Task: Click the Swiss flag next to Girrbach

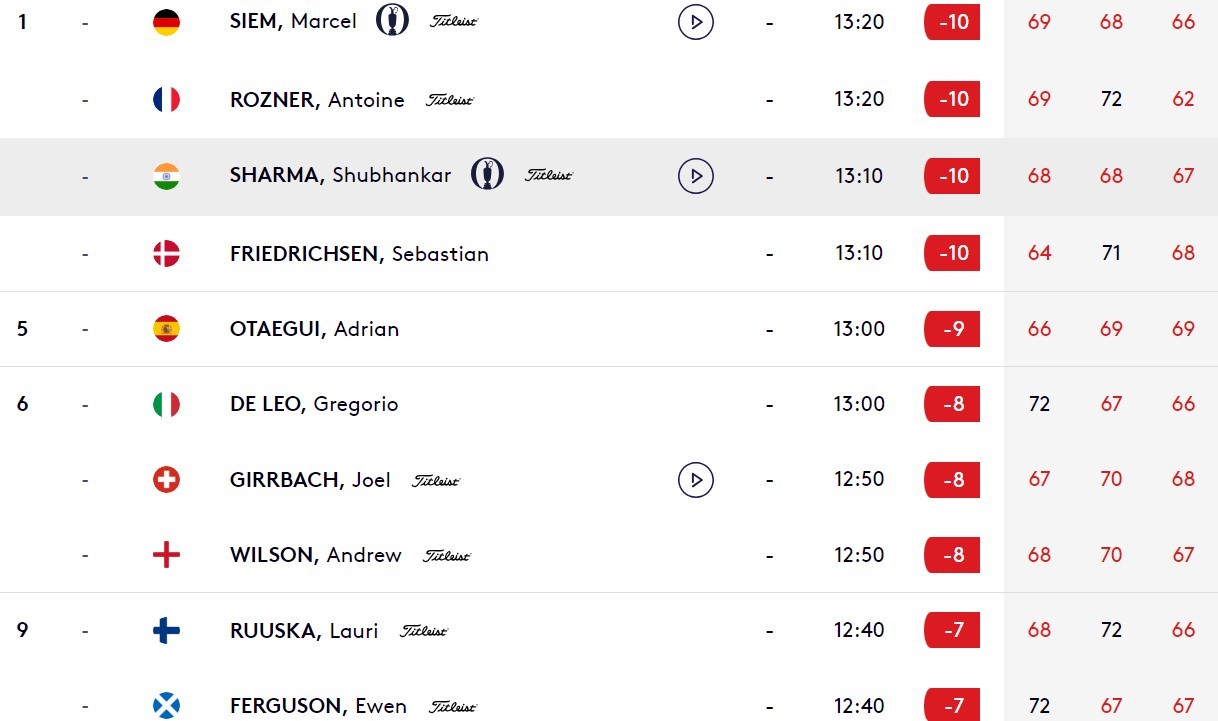Action: (166, 480)
